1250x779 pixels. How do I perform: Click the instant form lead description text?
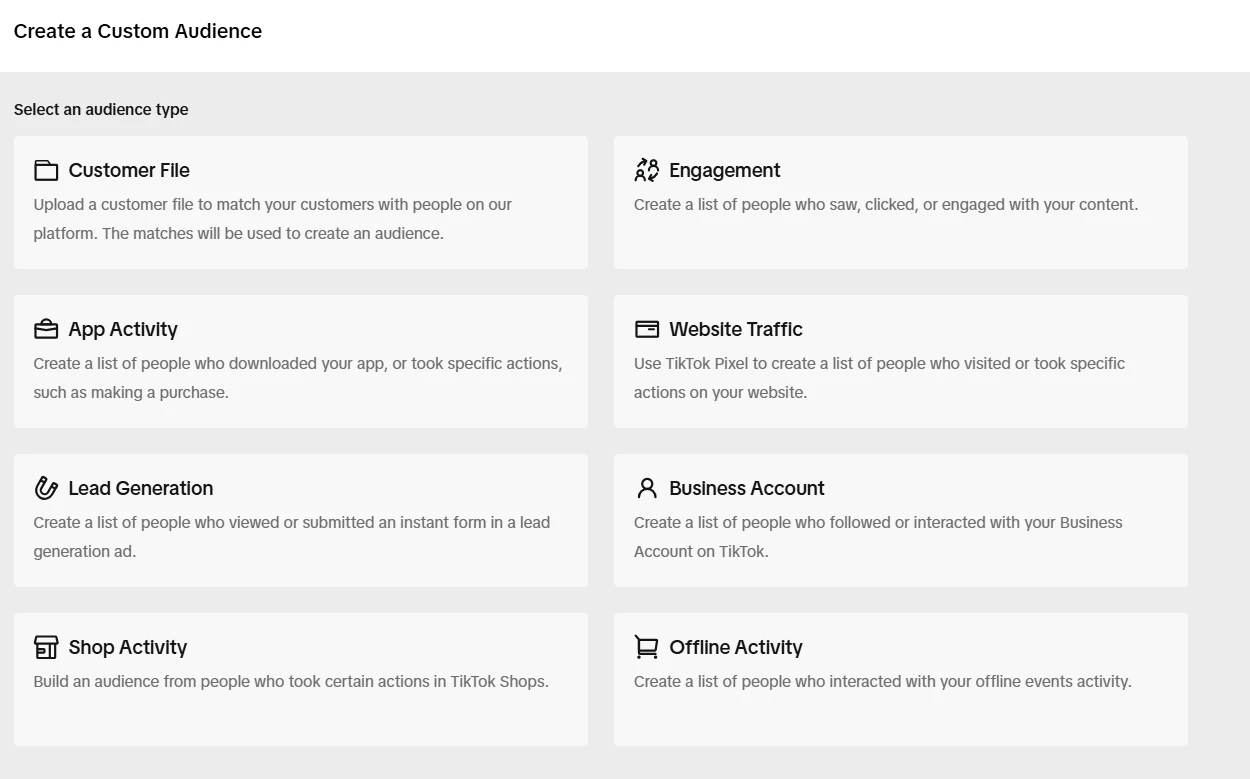coord(292,537)
